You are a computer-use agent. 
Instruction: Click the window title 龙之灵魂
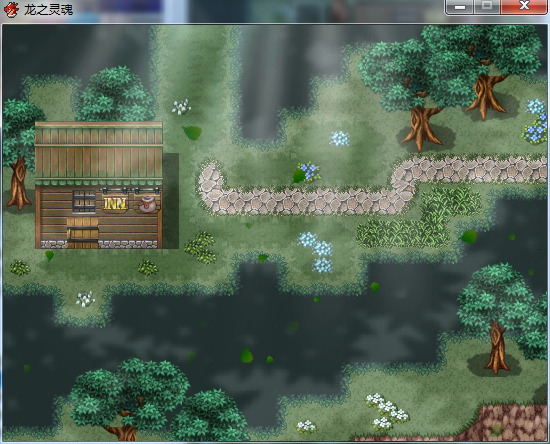point(49,10)
